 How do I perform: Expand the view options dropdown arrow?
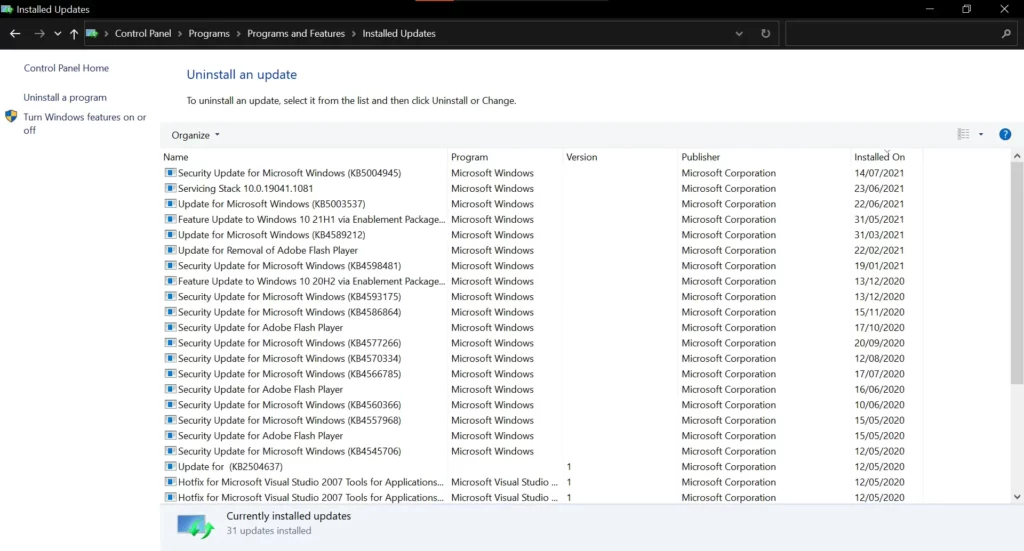coord(981,134)
